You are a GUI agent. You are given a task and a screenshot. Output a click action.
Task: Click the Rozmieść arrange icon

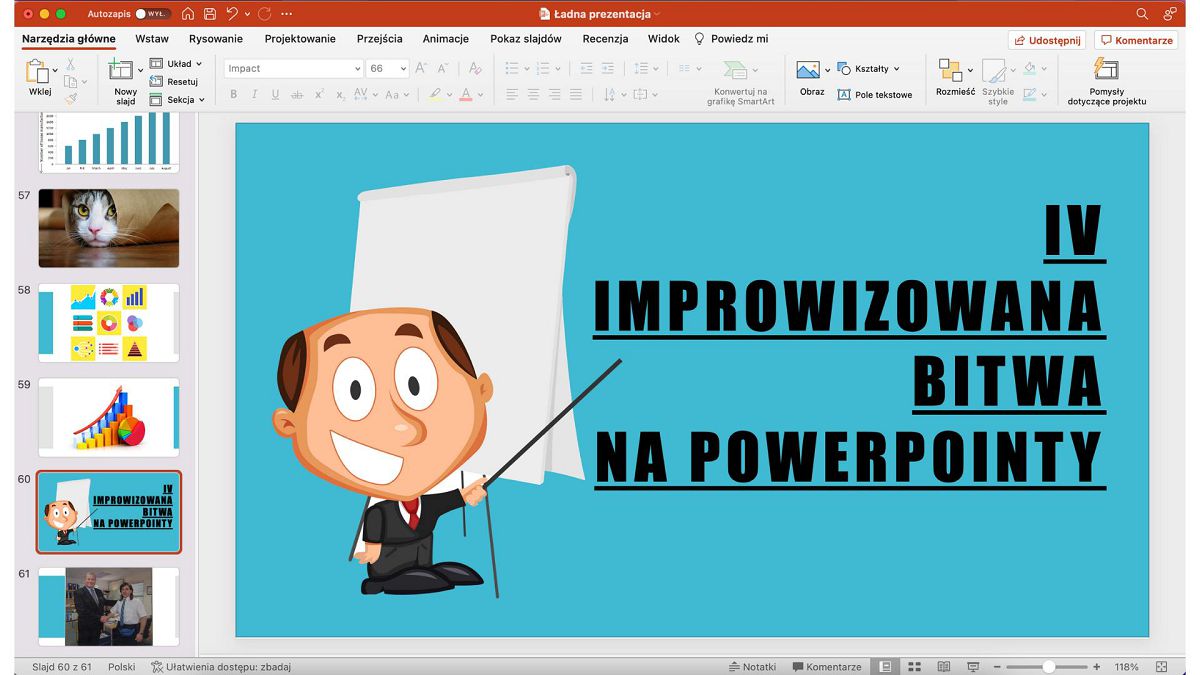[950, 70]
